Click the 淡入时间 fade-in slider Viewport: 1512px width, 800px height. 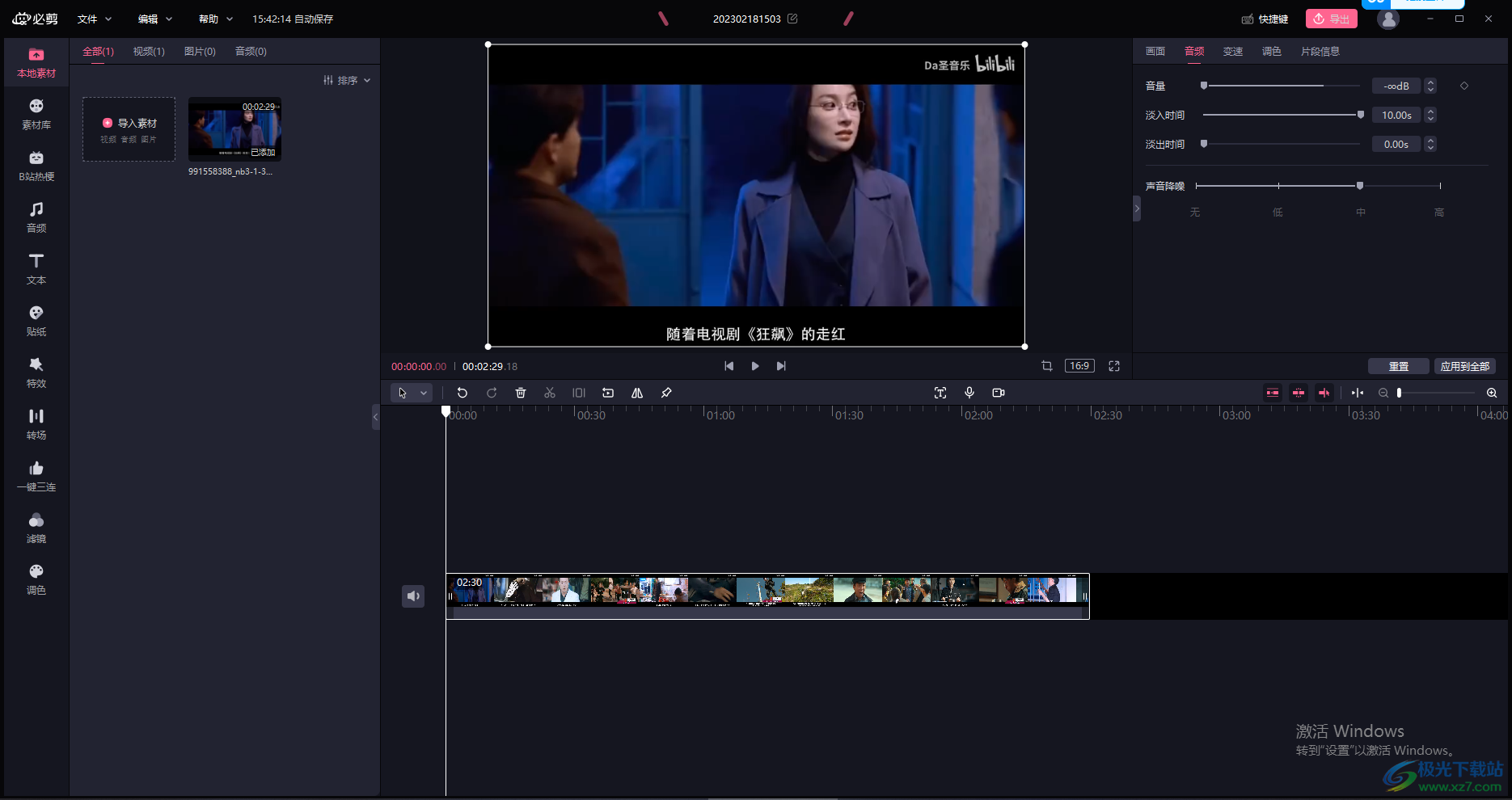tap(1282, 115)
